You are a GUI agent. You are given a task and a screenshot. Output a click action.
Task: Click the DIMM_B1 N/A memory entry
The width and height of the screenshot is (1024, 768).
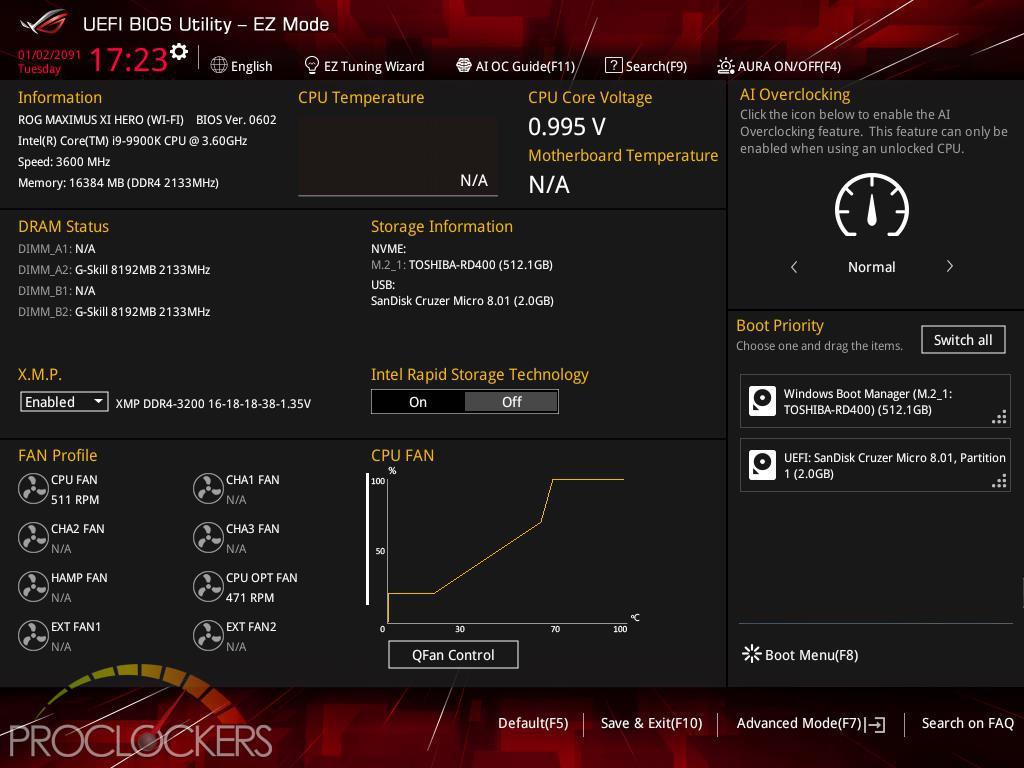pyautogui.click(x=57, y=291)
